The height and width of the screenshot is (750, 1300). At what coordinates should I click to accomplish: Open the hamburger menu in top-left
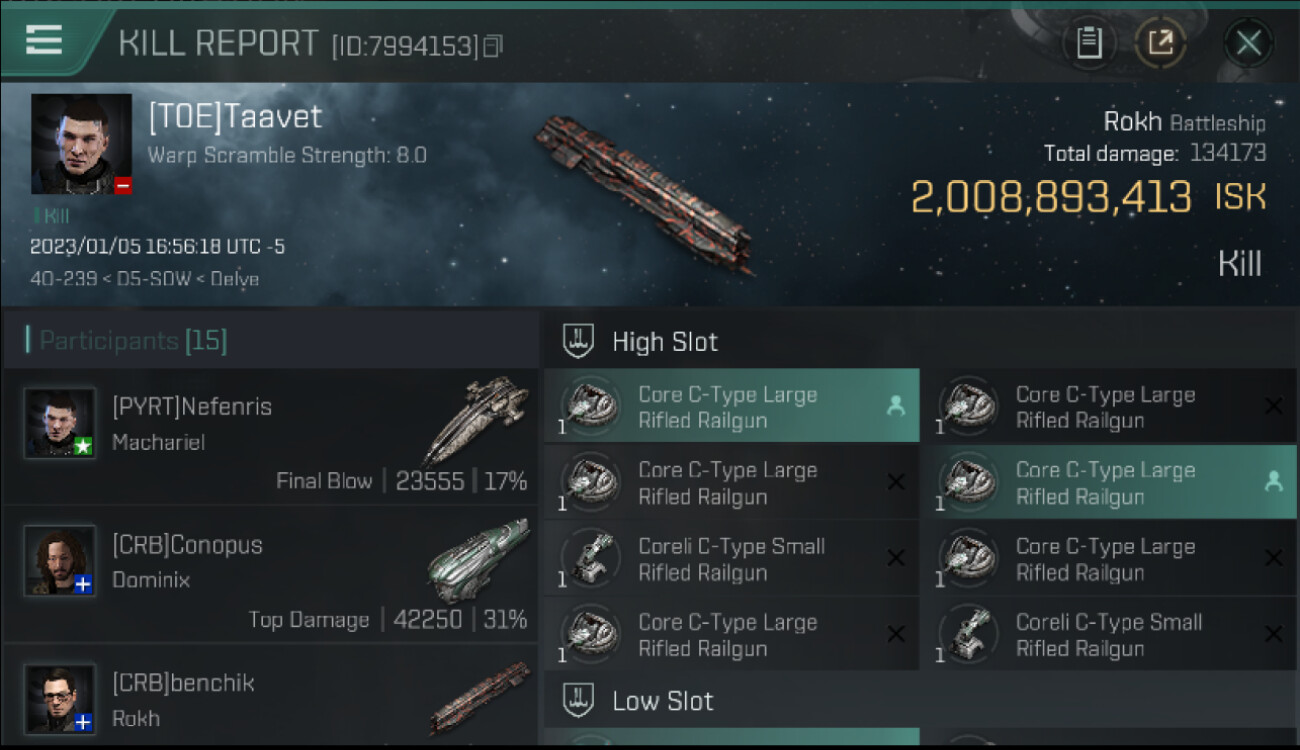[45, 41]
